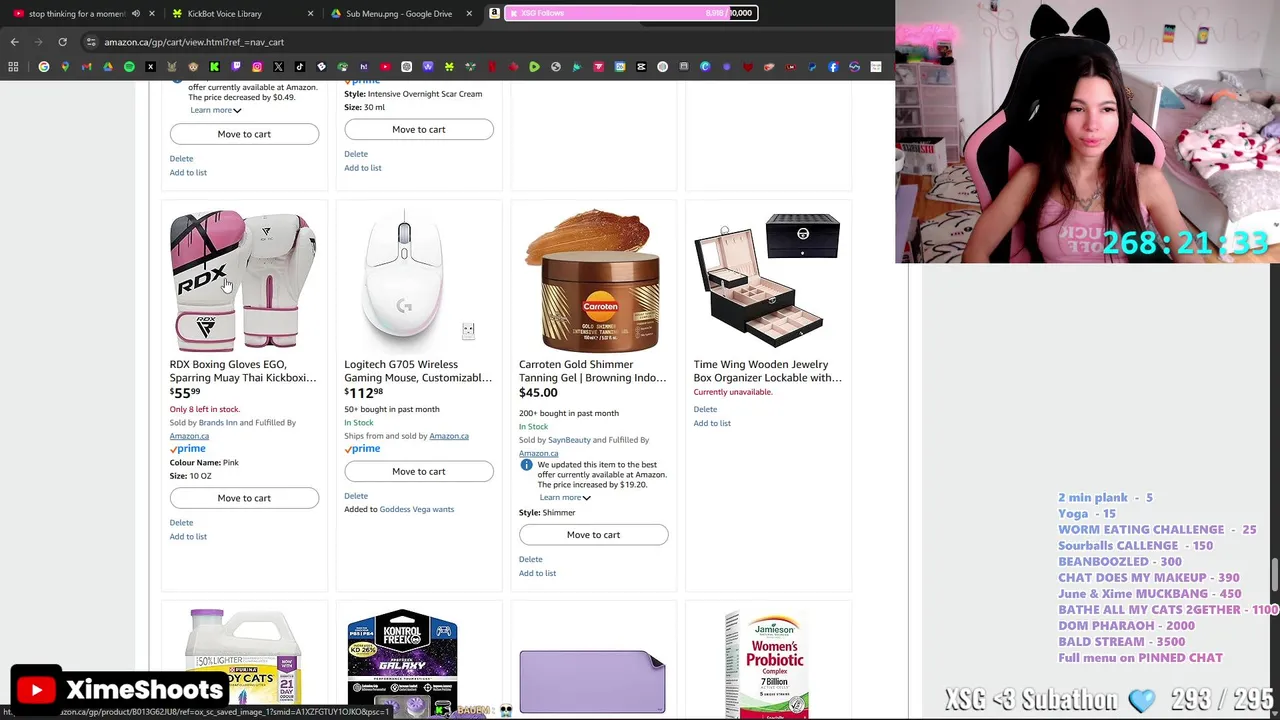This screenshot has width=1280, height=720.
Task: Move Logitech G705 mouse to cart
Action: tap(419, 471)
